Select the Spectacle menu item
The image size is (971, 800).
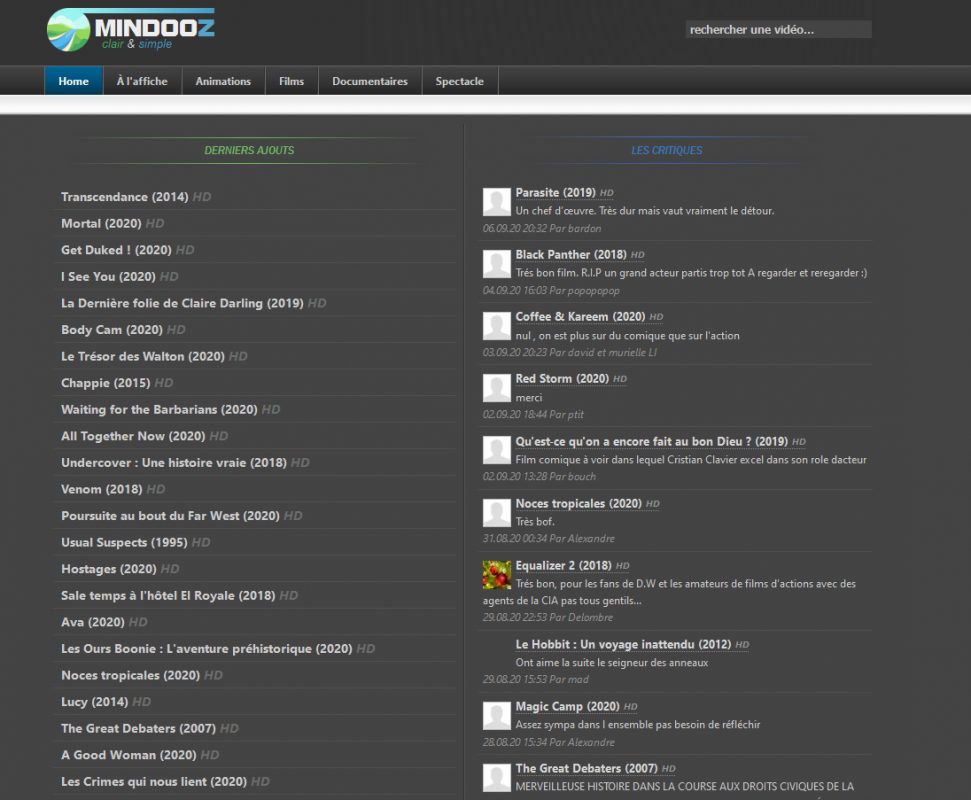tap(459, 81)
